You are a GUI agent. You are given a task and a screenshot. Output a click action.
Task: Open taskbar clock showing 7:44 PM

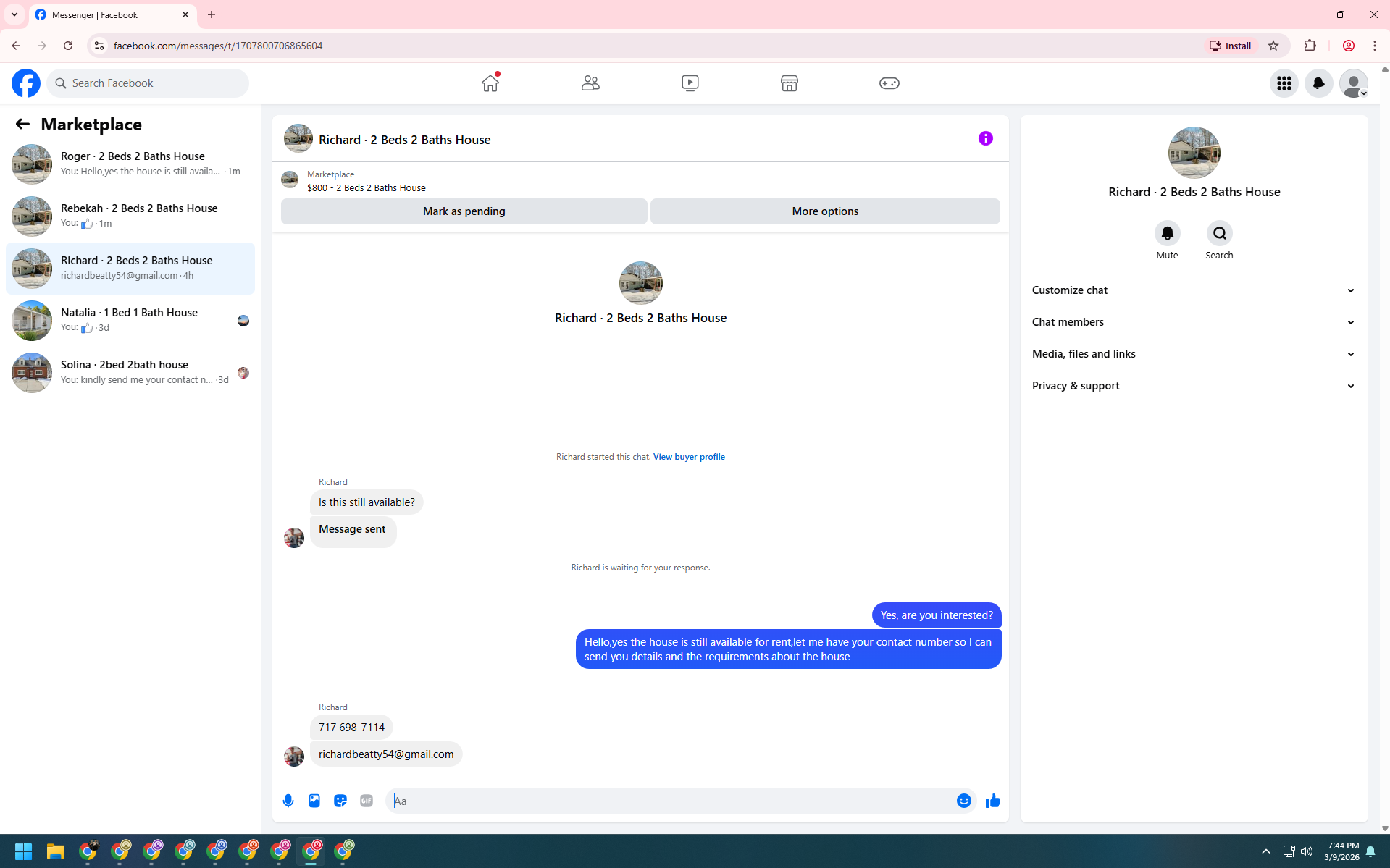point(1341,851)
